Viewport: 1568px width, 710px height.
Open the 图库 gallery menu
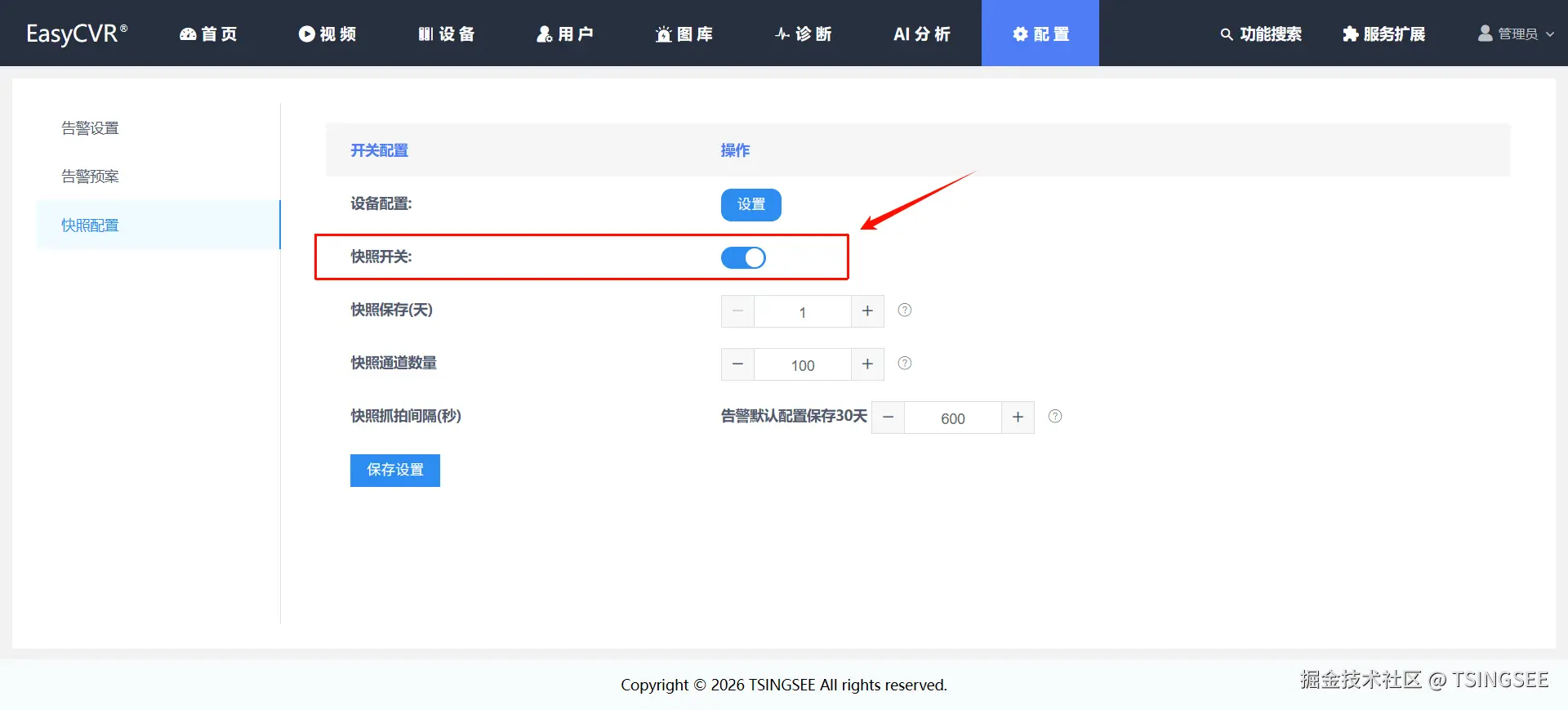(x=684, y=33)
